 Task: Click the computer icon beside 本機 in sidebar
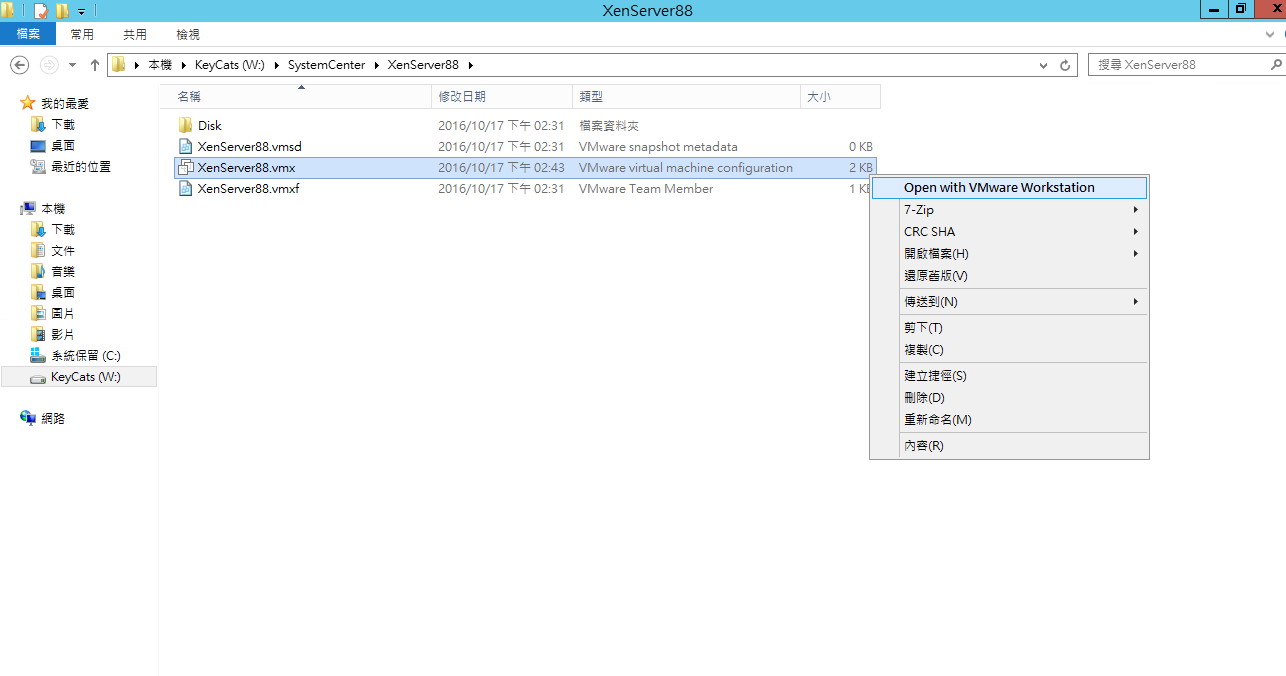28,208
